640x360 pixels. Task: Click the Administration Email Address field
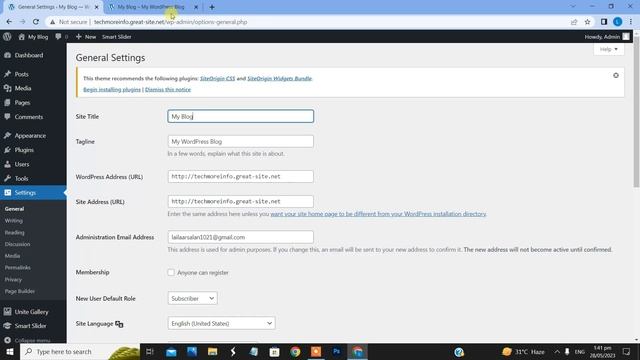[240, 237]
